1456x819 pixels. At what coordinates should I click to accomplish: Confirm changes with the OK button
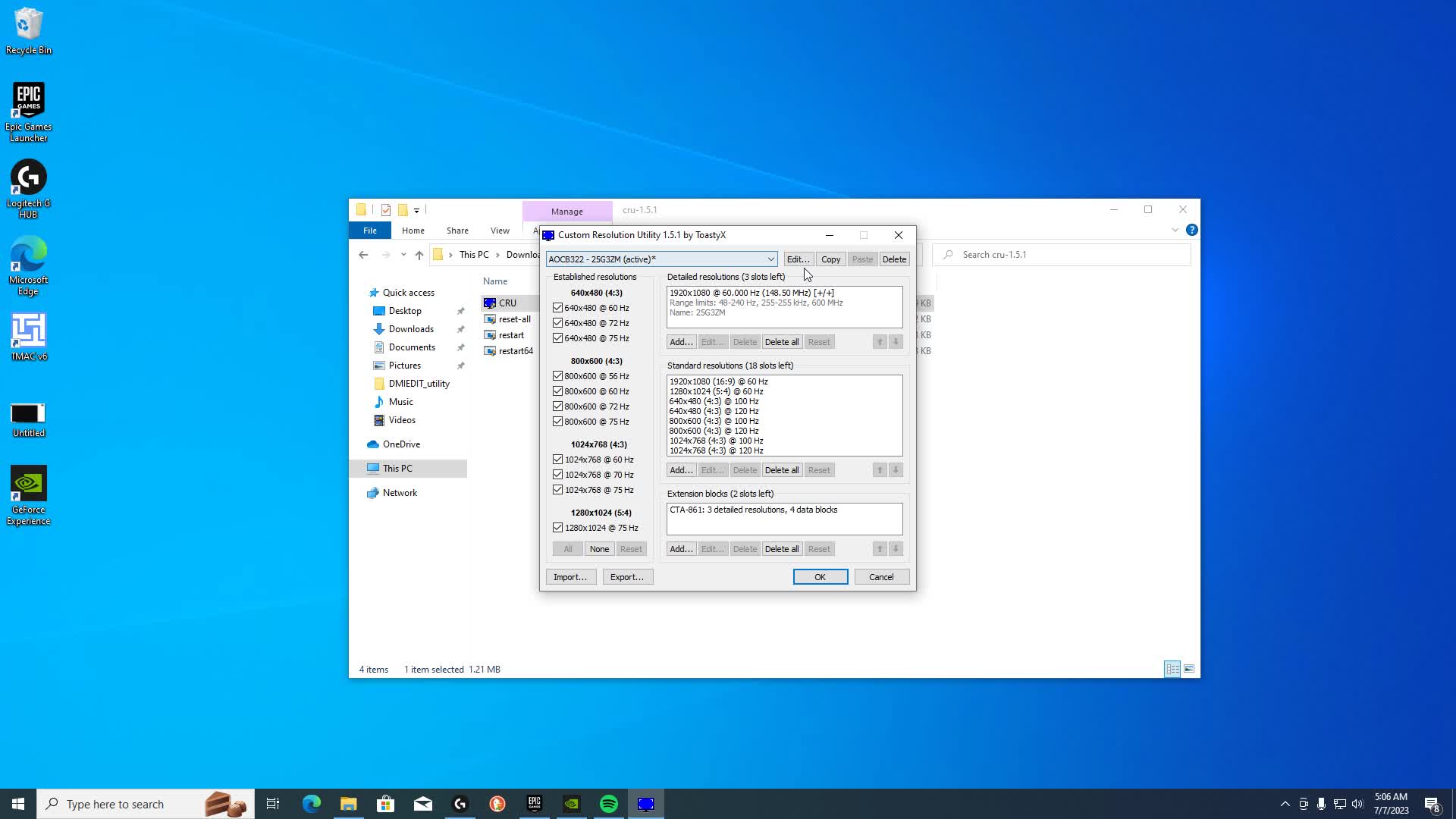tap(820, 576)
